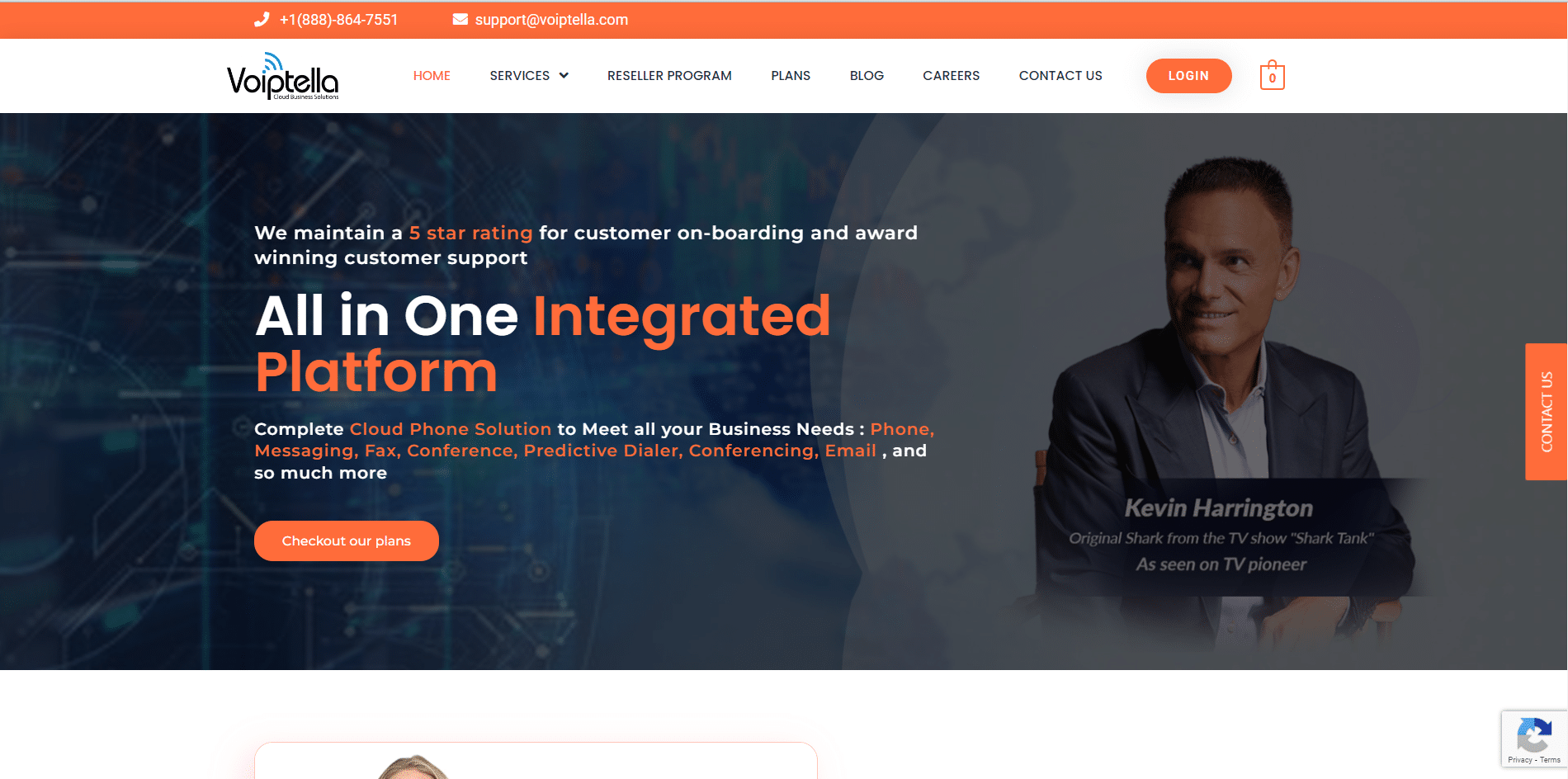
Task: Visit the Blog page
Action: point(867,75)
